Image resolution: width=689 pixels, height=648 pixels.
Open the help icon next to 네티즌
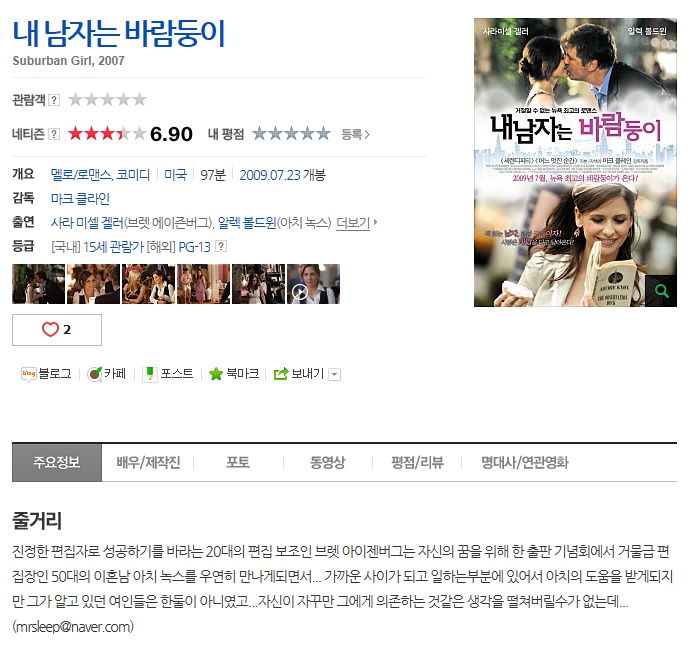(x=54, y=134)
